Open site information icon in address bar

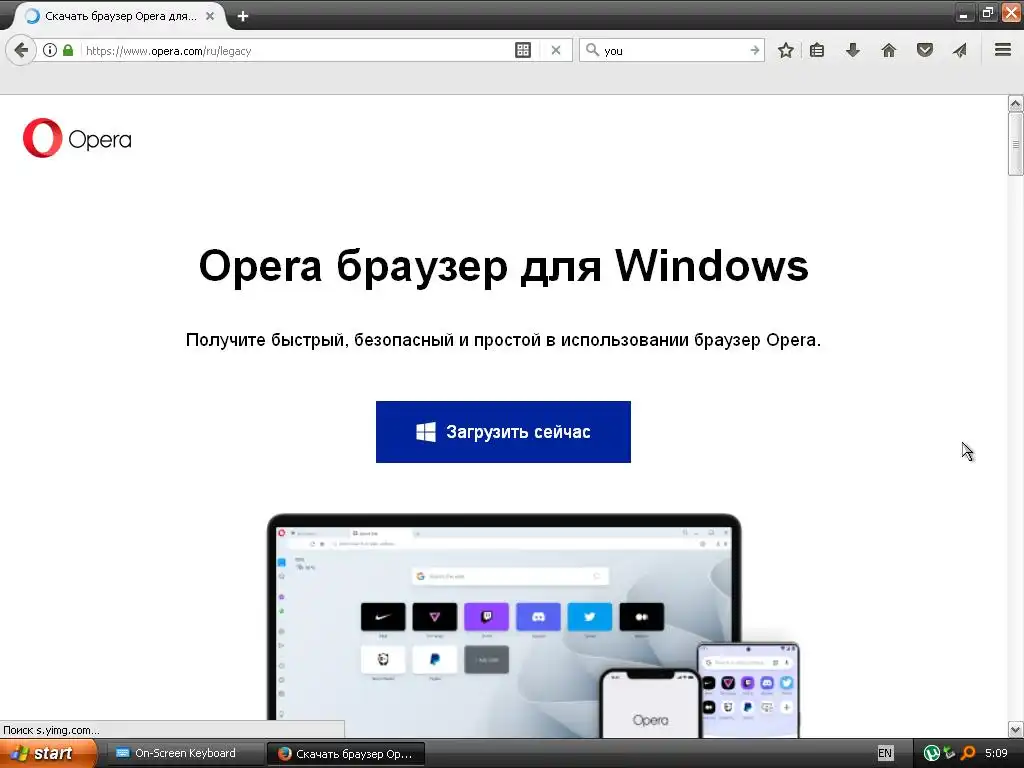tap(50, 50)
